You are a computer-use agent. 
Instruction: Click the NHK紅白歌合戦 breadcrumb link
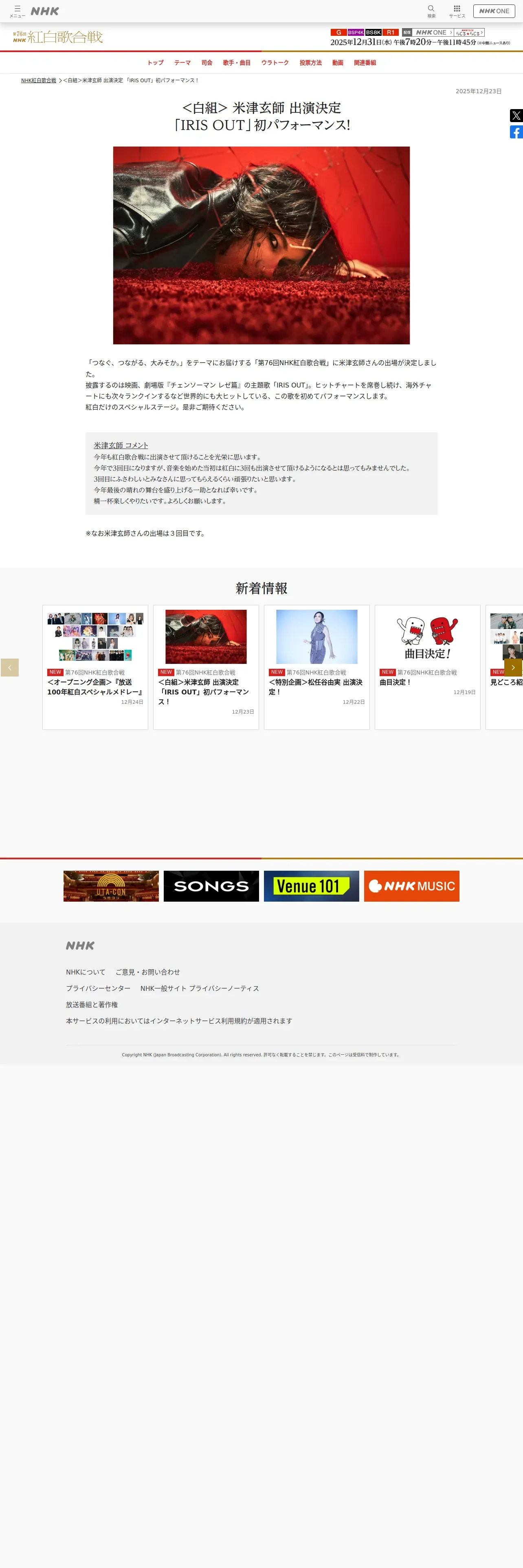[38, 80]
